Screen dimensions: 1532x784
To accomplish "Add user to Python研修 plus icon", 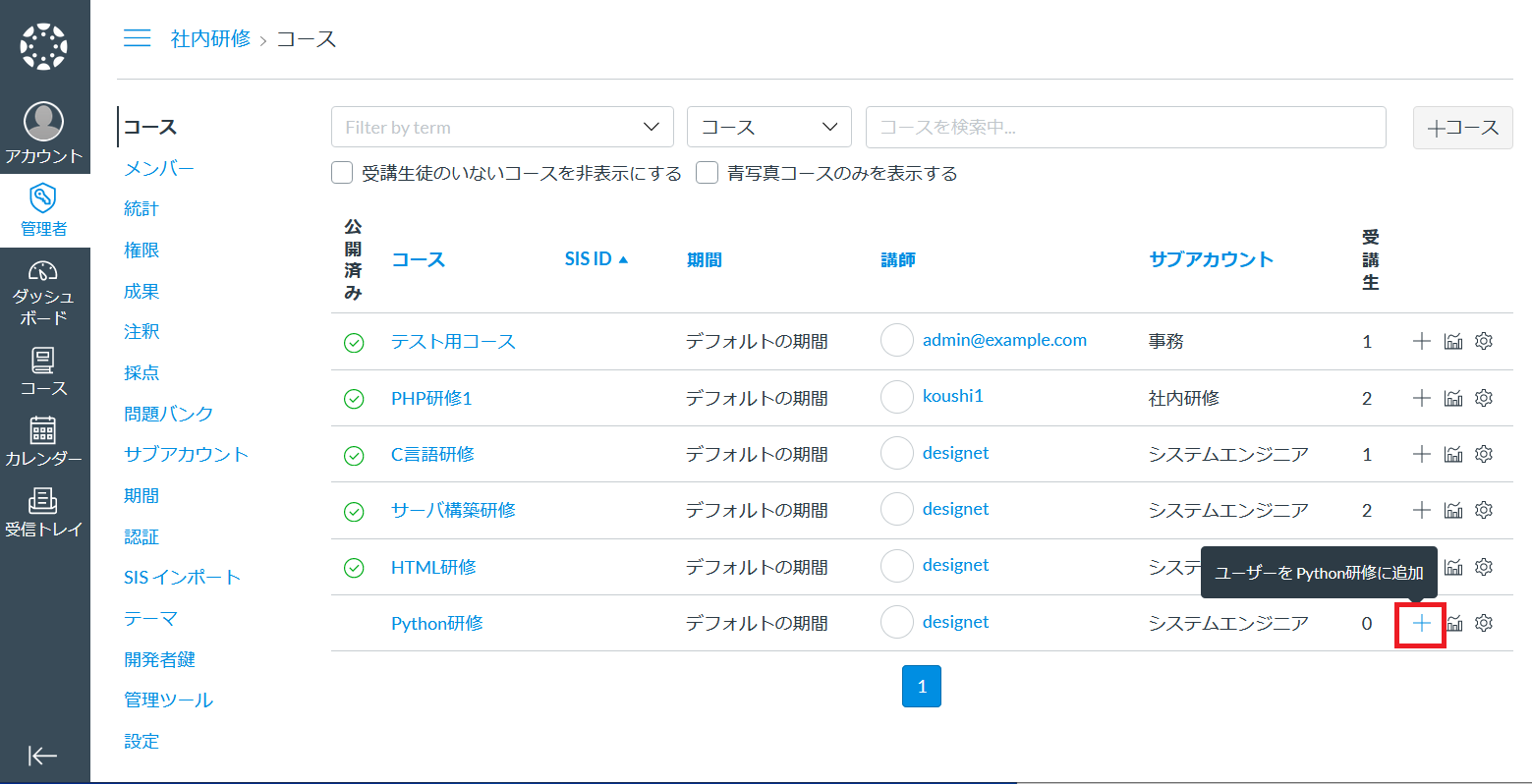I will coord(1421,623).
